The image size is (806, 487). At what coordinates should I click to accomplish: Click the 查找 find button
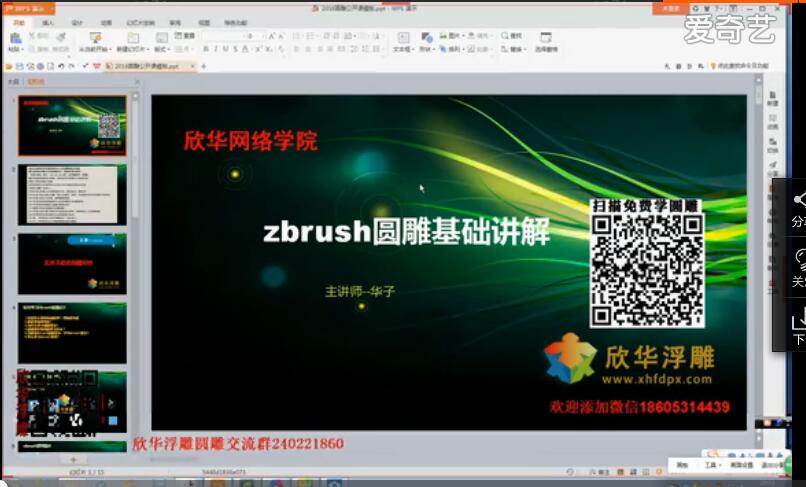pyautogui.click(x=511, y=36)
